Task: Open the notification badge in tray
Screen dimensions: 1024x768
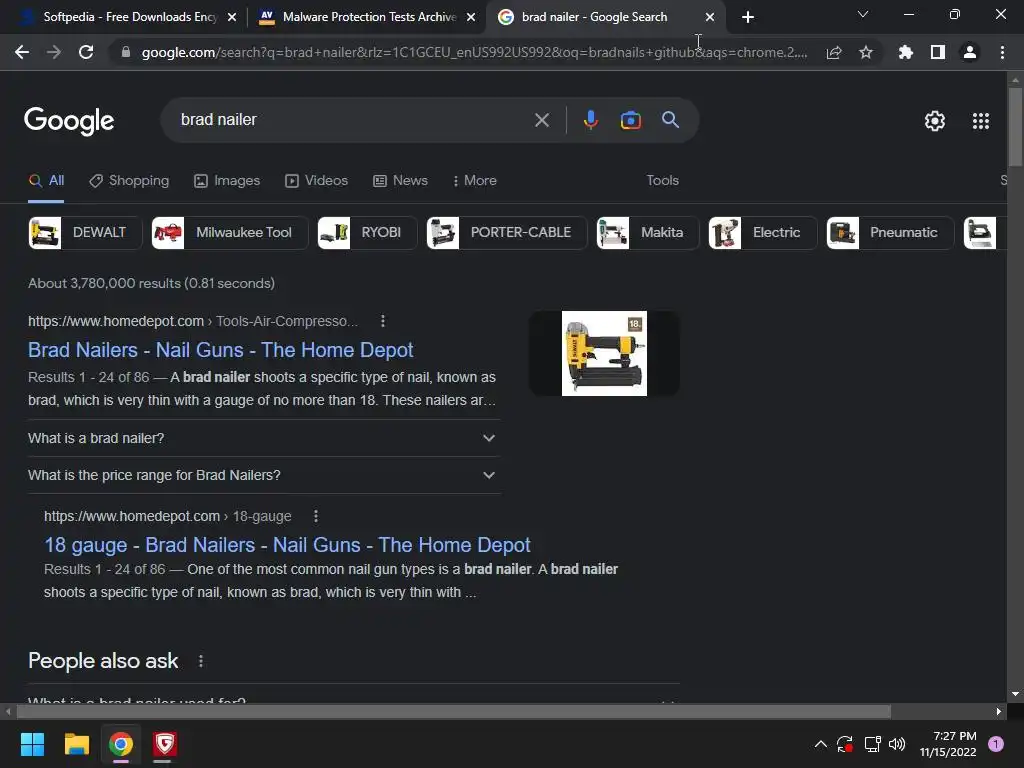Action: (x=996, y=744)
